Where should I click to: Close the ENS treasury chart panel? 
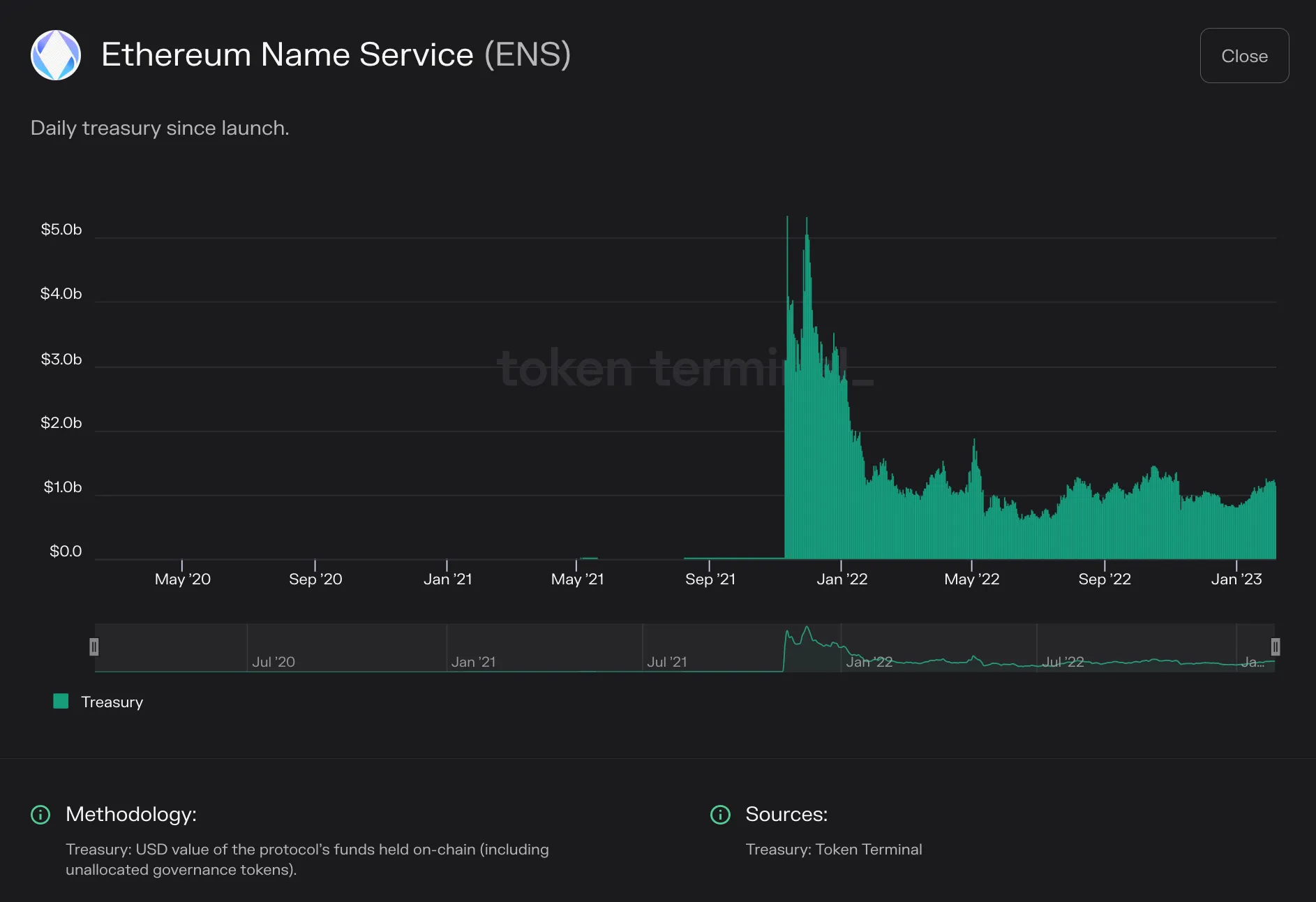(1244, 56)
